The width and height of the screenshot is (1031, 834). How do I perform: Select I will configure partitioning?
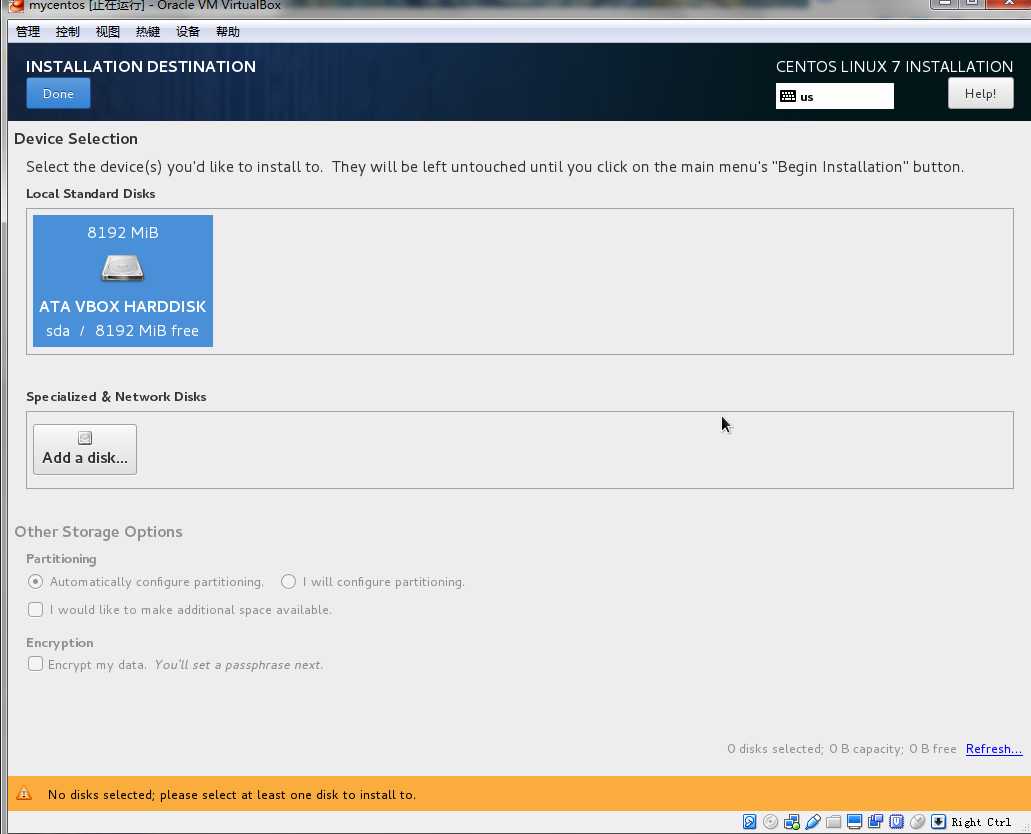click(x=288, y=582)
